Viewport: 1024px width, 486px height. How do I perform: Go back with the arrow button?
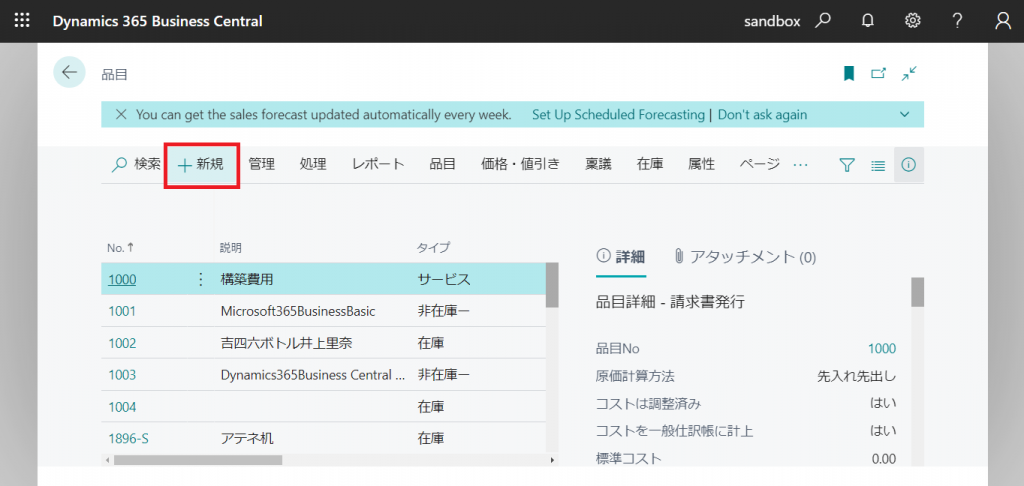pos(69,72)
